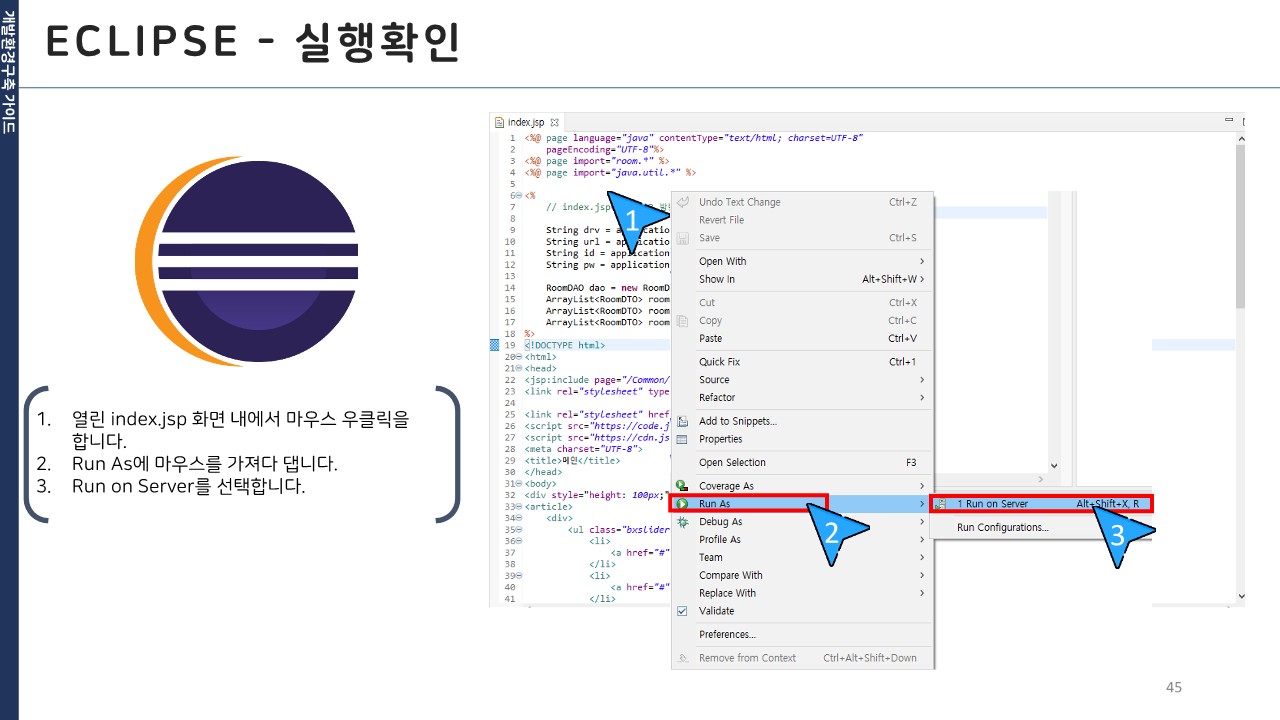Collapse the li fold at line 36
Screen dimensions: 1280x720
[x=520, y=542]
